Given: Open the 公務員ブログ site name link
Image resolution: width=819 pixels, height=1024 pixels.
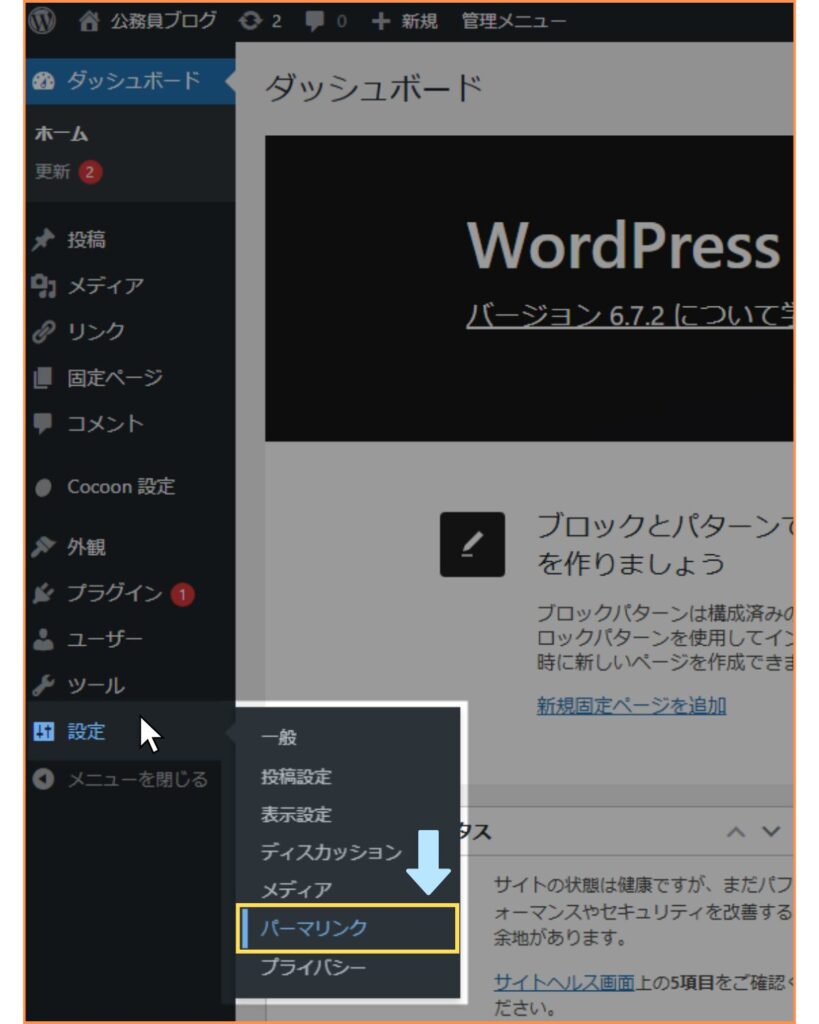Looking at the screenshot, I should point(163,21).
